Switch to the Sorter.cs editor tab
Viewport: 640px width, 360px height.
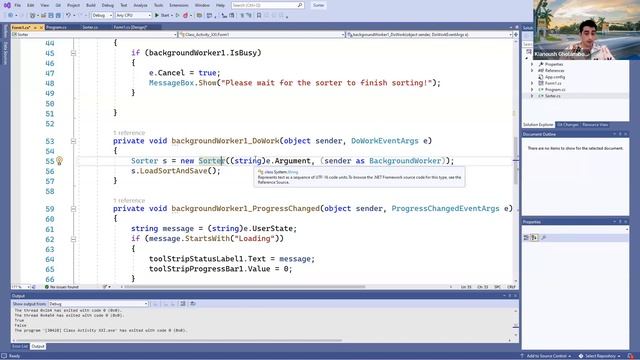[90, 27]
